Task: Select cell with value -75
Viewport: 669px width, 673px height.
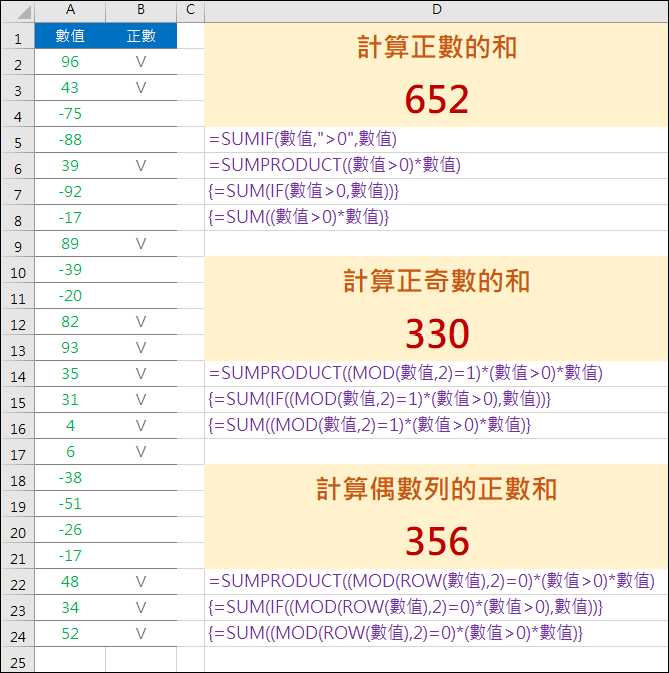Action: [70, 114]
